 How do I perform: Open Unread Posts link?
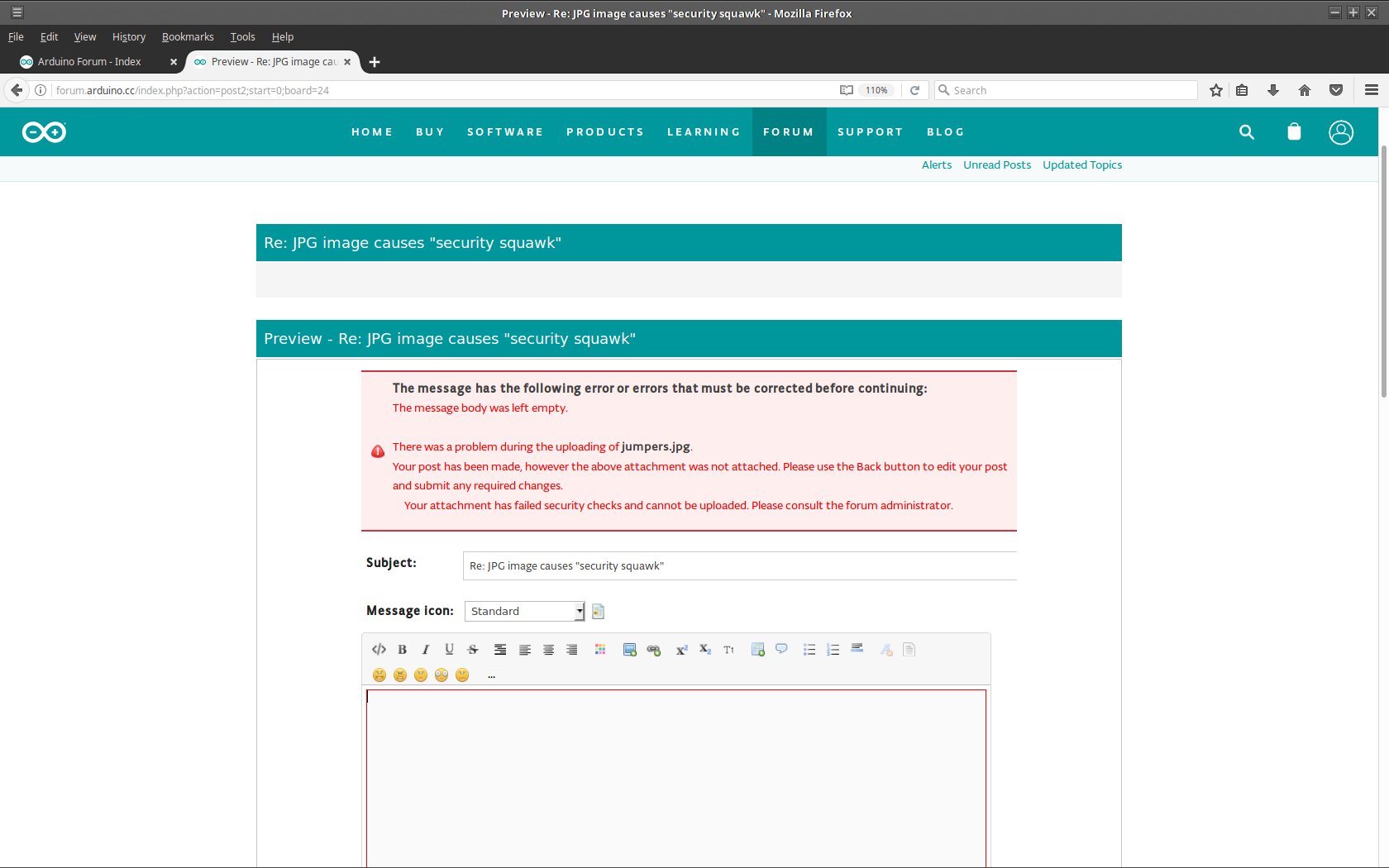[x=997, y=165]
